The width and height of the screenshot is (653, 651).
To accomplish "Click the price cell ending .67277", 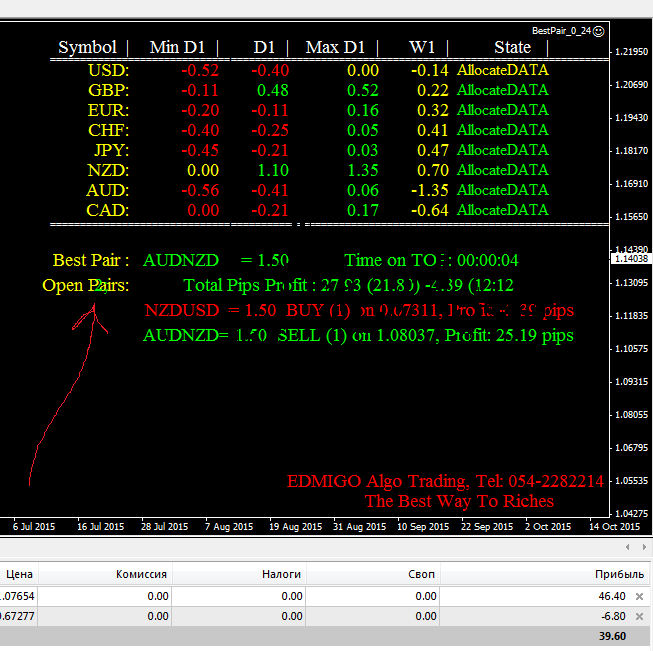I will click(17, 616).
